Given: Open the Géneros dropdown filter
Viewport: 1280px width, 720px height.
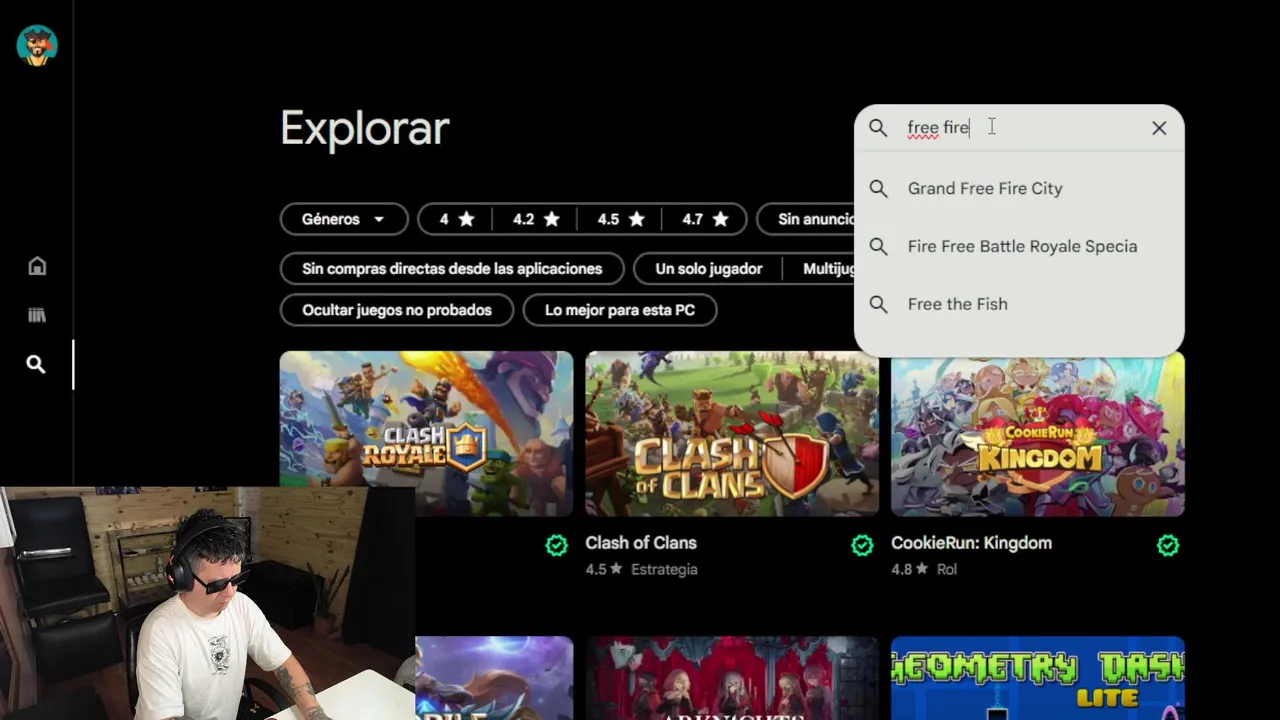Looking at the screenshot, I should [x=344, y=219].
